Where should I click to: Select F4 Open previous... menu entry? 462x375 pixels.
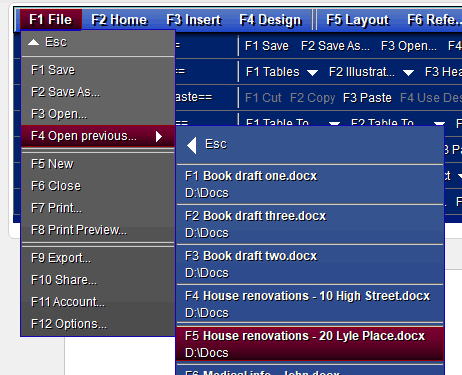[98, 136]
